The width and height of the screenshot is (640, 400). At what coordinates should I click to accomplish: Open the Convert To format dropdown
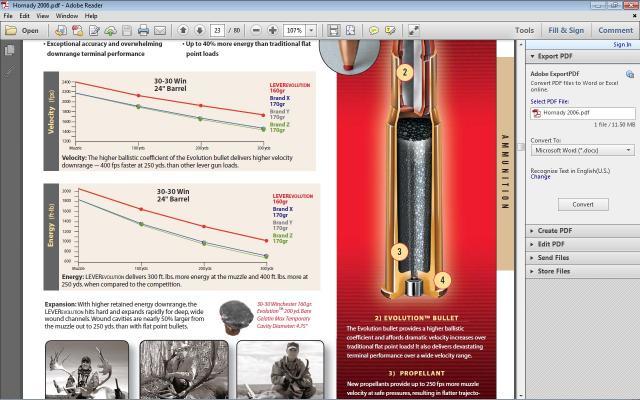pyautogui.click(x=582, y=151)
